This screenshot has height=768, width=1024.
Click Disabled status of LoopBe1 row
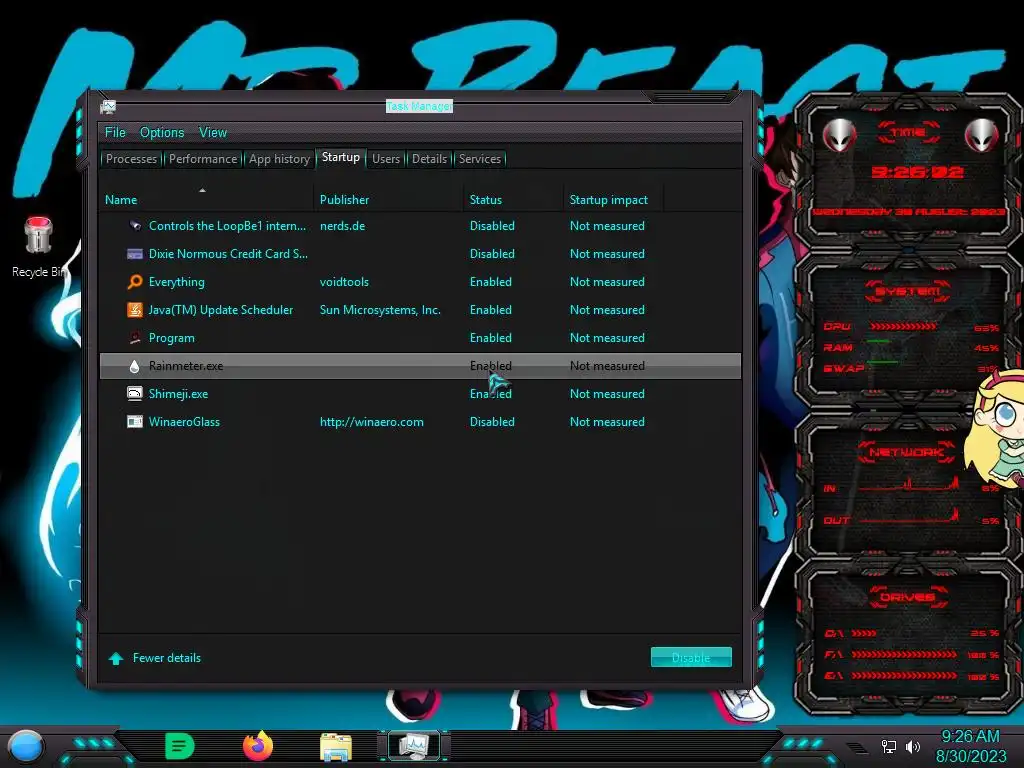point(492,226)
